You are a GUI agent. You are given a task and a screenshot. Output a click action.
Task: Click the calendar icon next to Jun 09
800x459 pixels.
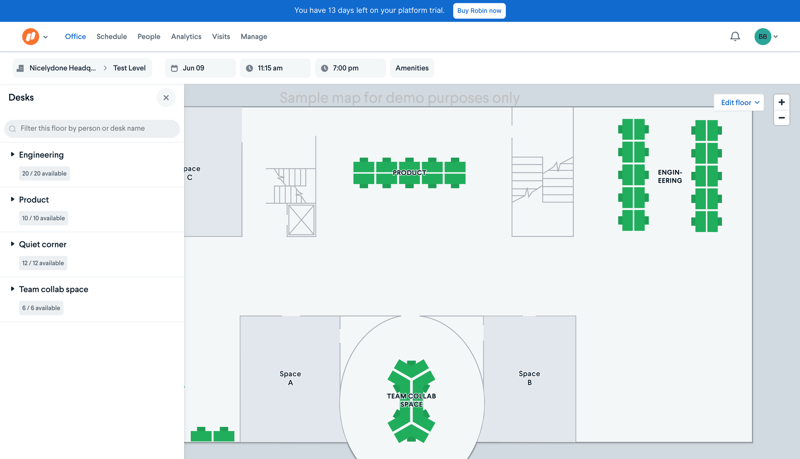click(174, 68)
